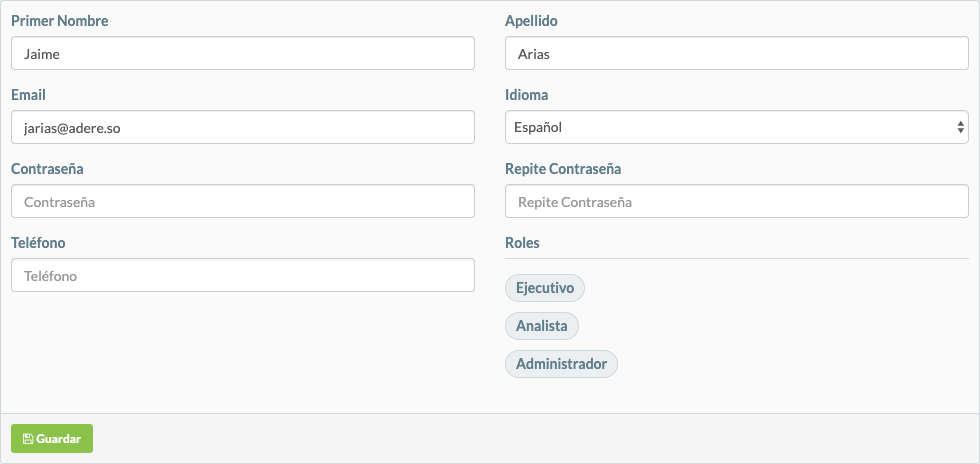Focus the Teléfono input field
The image size is (980, 464).
pyautogui.click(x=242, y=275)
